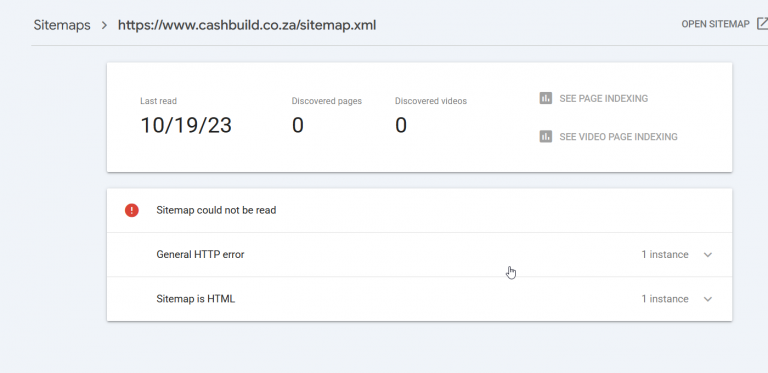This screenshot has height=373, width=768.
Task: Click the red error icon next to Sitemap could not be read
Action: pyautogui.click(x=132, y=210)
